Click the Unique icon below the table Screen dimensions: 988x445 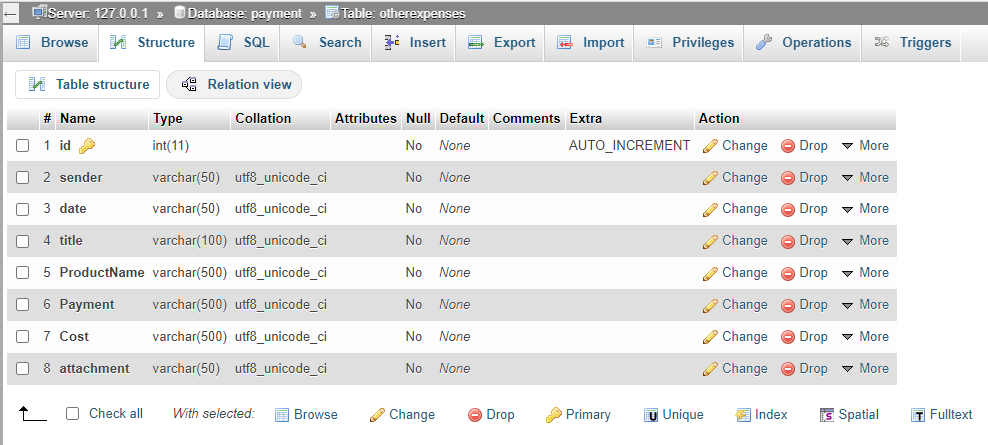(651, 415)
